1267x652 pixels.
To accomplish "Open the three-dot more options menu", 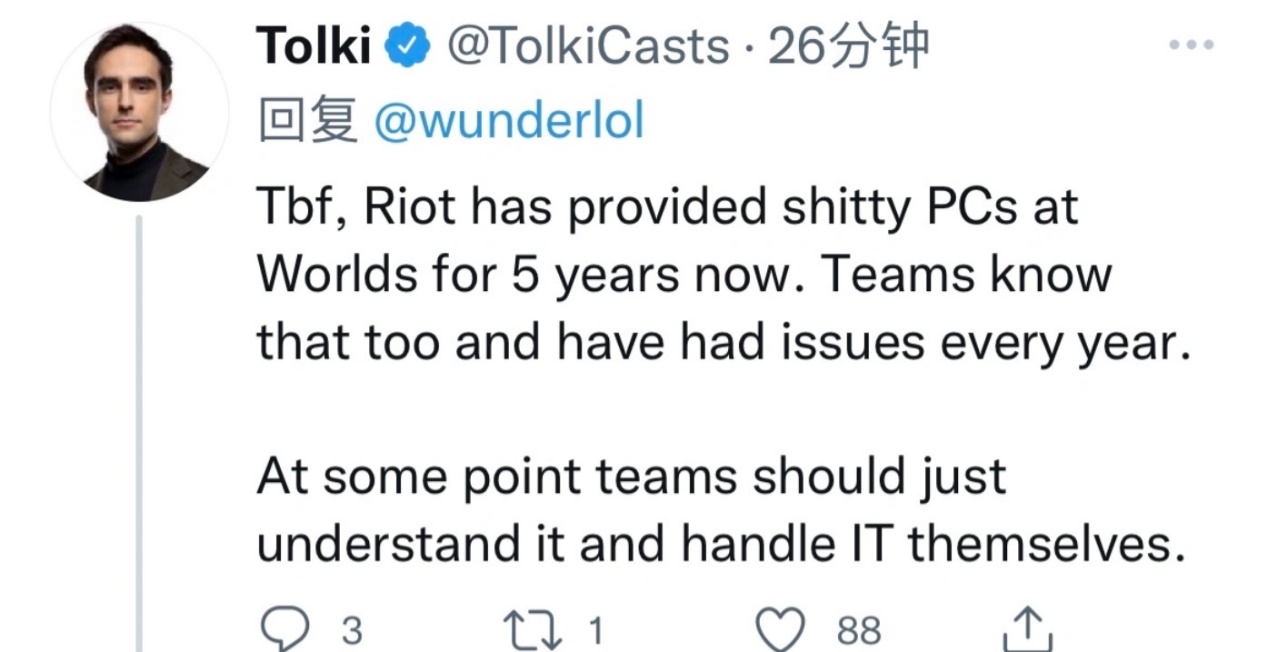I will (1191, 46).
